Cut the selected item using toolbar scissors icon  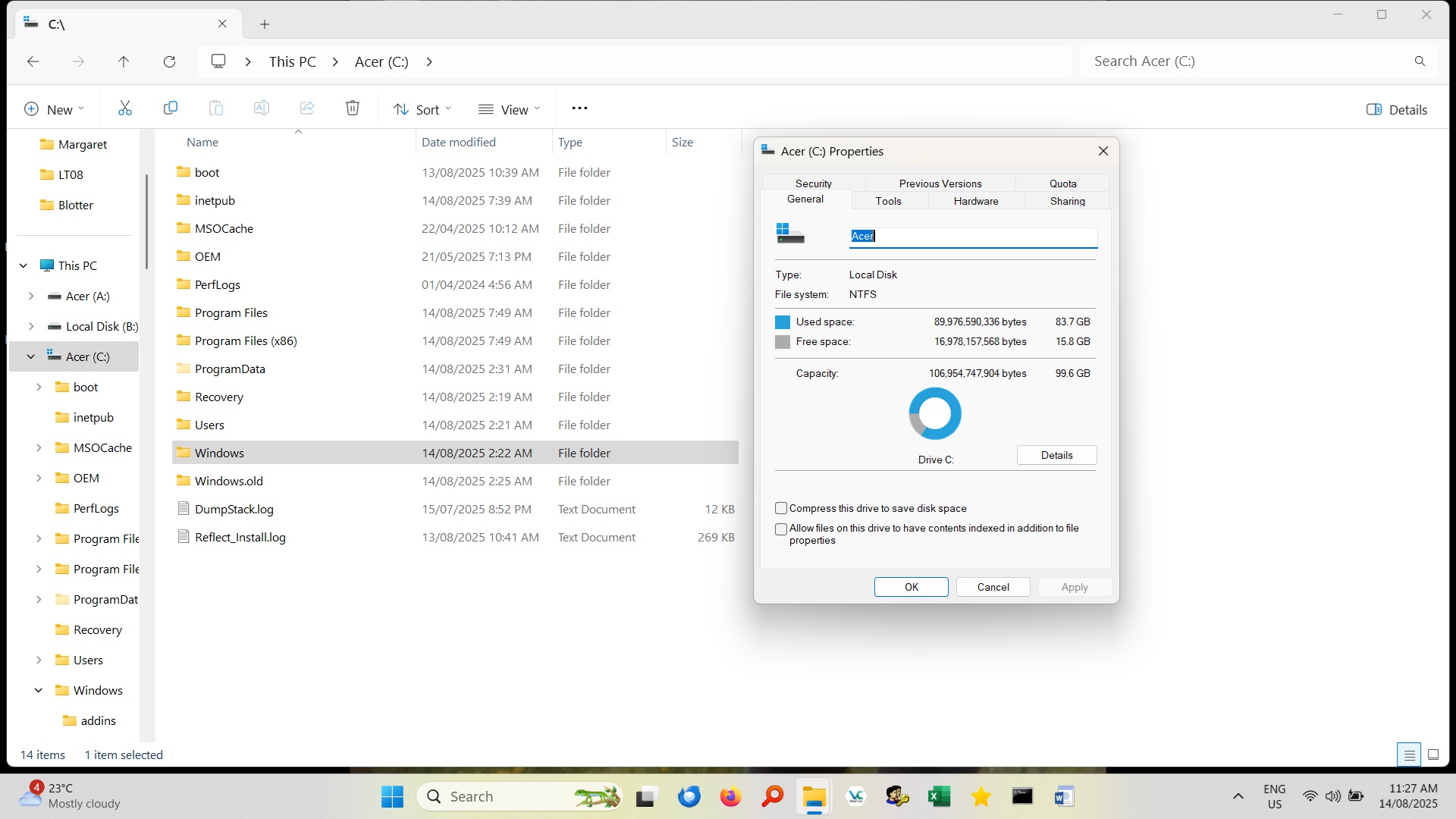coord(124,108)
